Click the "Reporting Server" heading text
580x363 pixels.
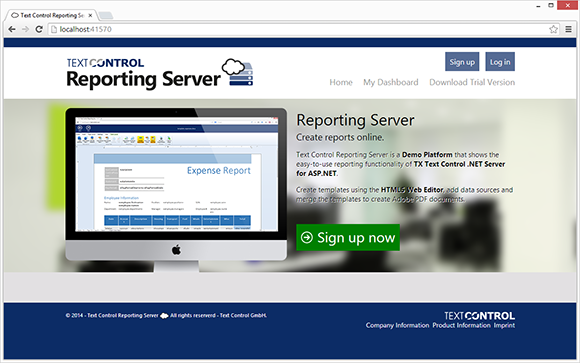(355, 120)
